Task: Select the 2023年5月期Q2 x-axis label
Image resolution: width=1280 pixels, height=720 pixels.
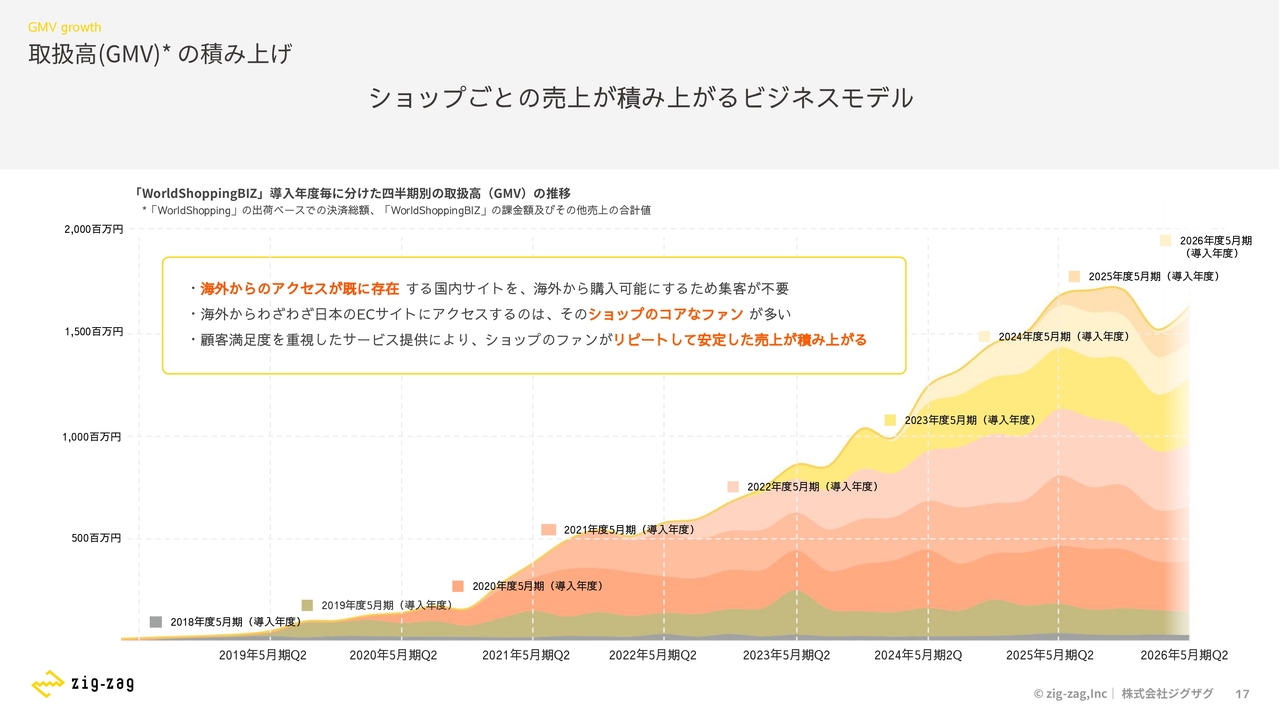Action: tap(786, 656)
